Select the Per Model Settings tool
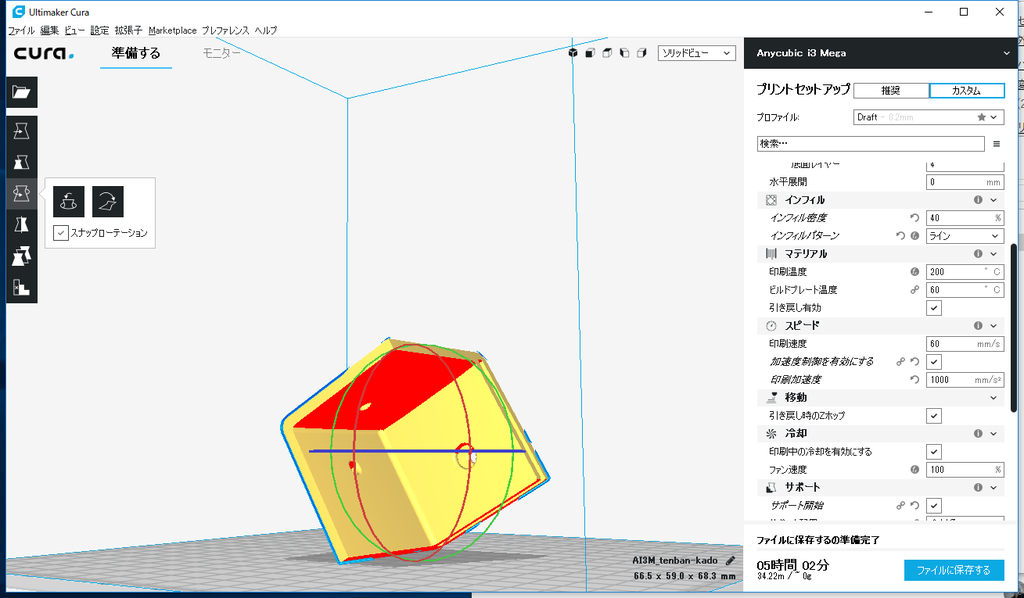This screenshot has width=1024, height=598. (x=22, y=256)
